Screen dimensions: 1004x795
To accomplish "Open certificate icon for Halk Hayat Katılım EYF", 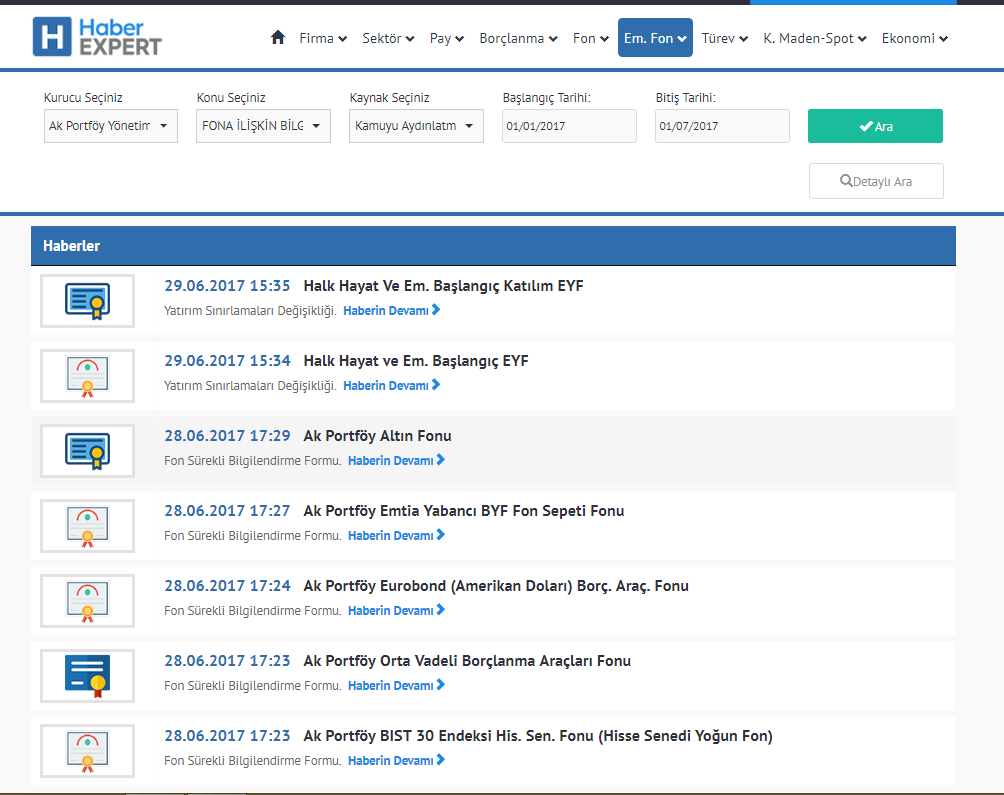I will (87, 301).
